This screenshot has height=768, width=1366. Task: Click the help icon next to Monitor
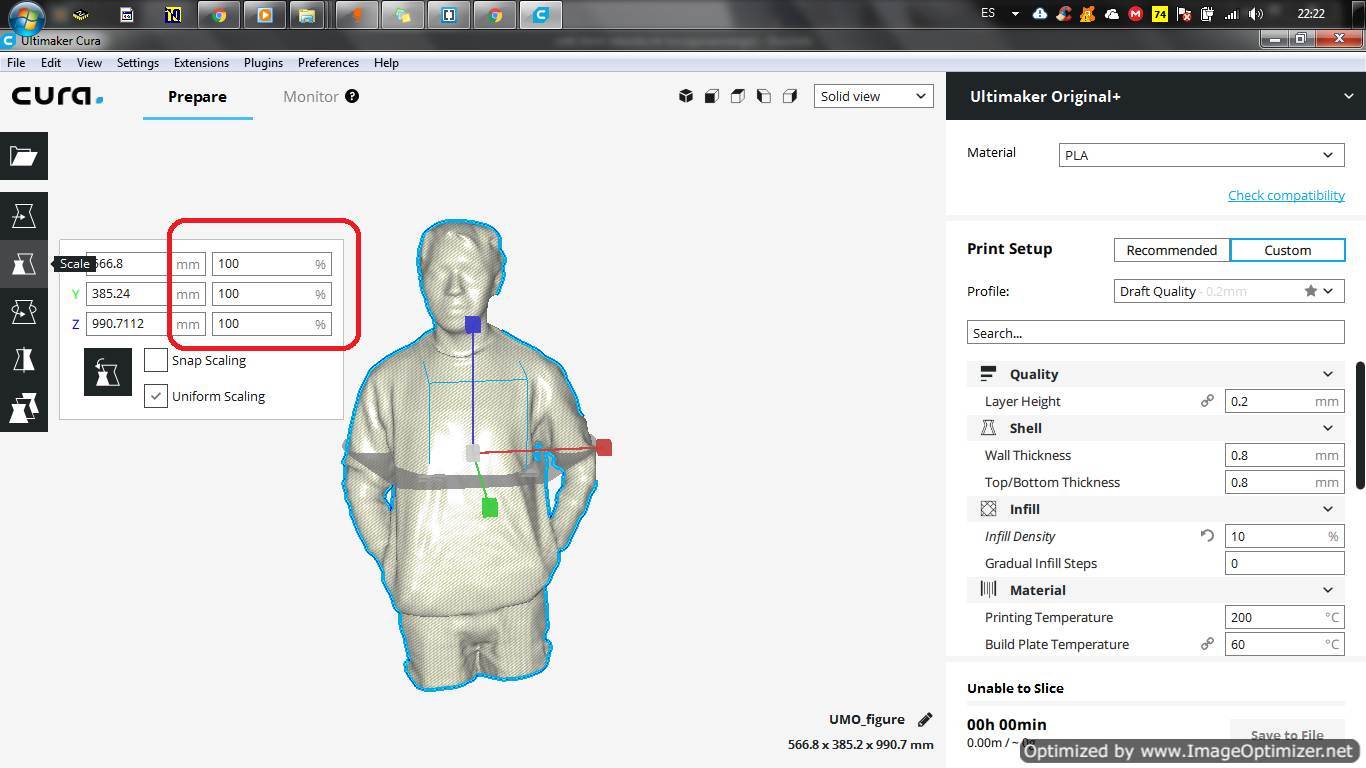point(352,96)
